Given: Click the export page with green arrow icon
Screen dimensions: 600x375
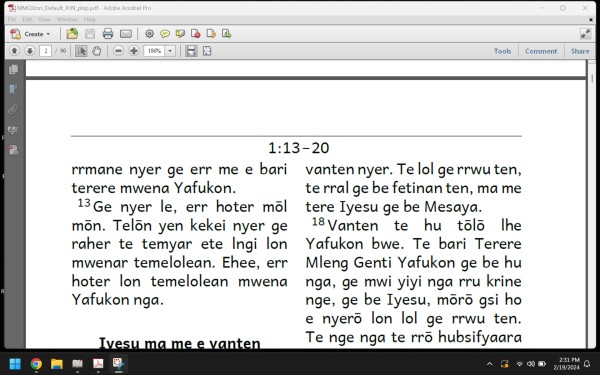Looking at the screenshot, I should click(227, 34).
